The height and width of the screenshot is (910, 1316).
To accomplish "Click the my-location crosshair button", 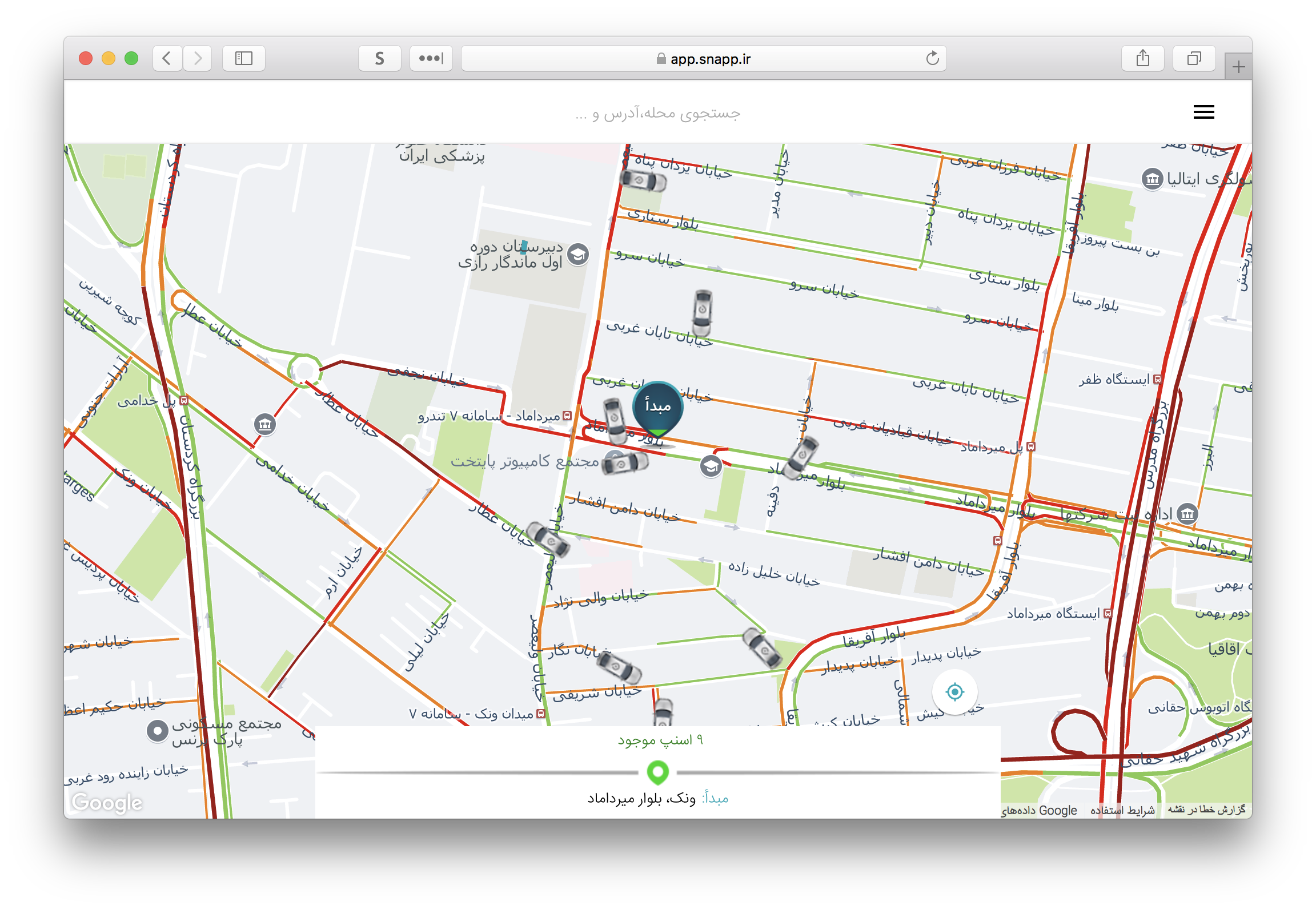I will [x=954, y=692].
